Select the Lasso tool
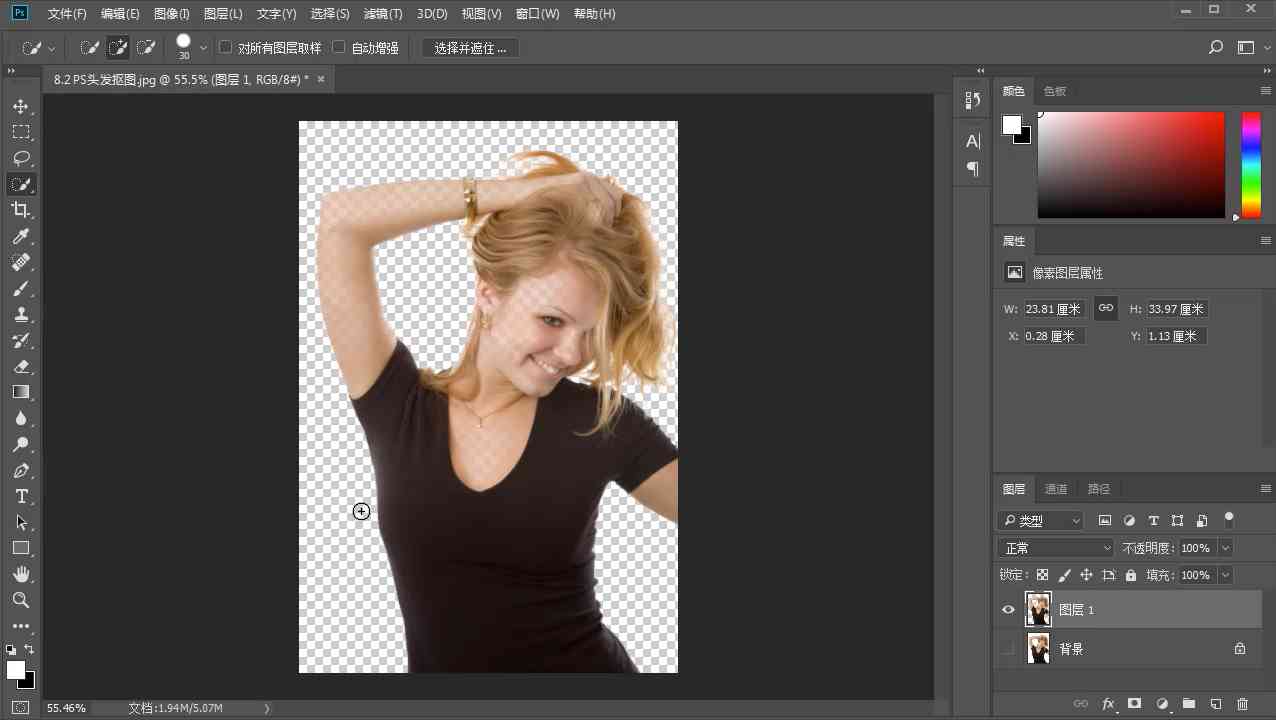Image resolution: width=1276 pixels, height=720 pixels. pyautogui.click(x=21, y=158)
